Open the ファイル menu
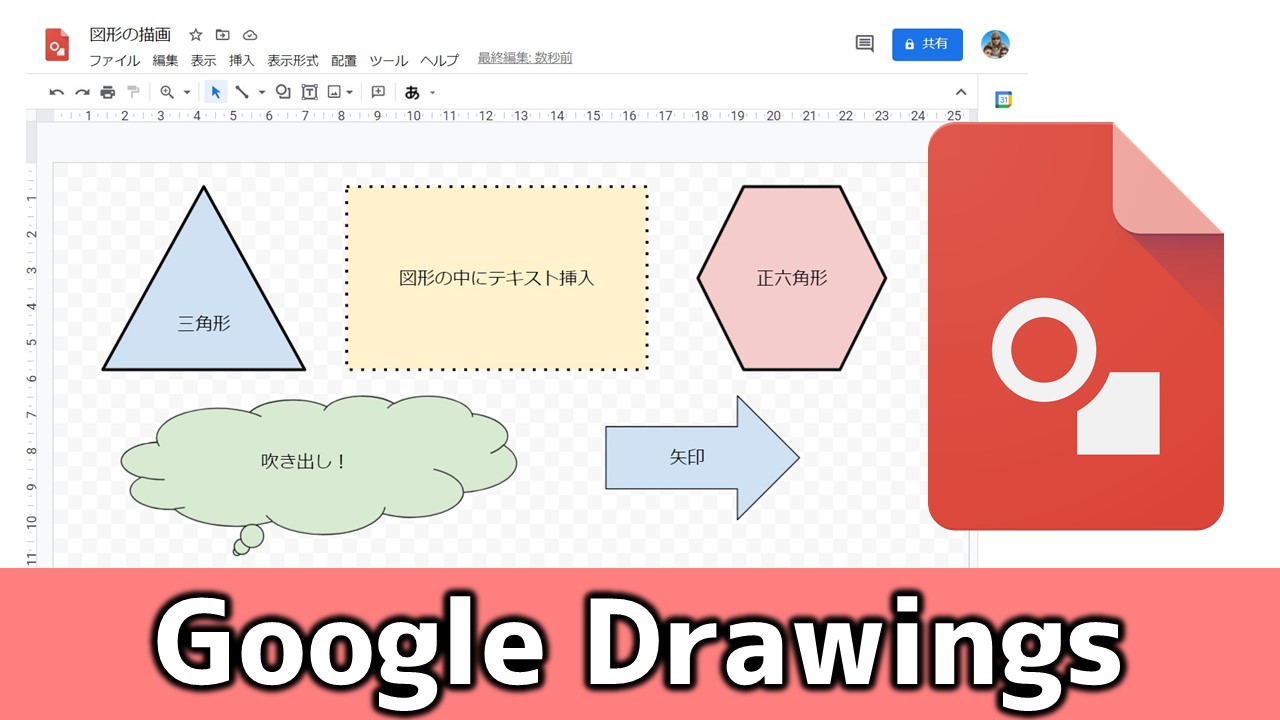Viewport: 1280px width, 720px height. coord(114,60)
